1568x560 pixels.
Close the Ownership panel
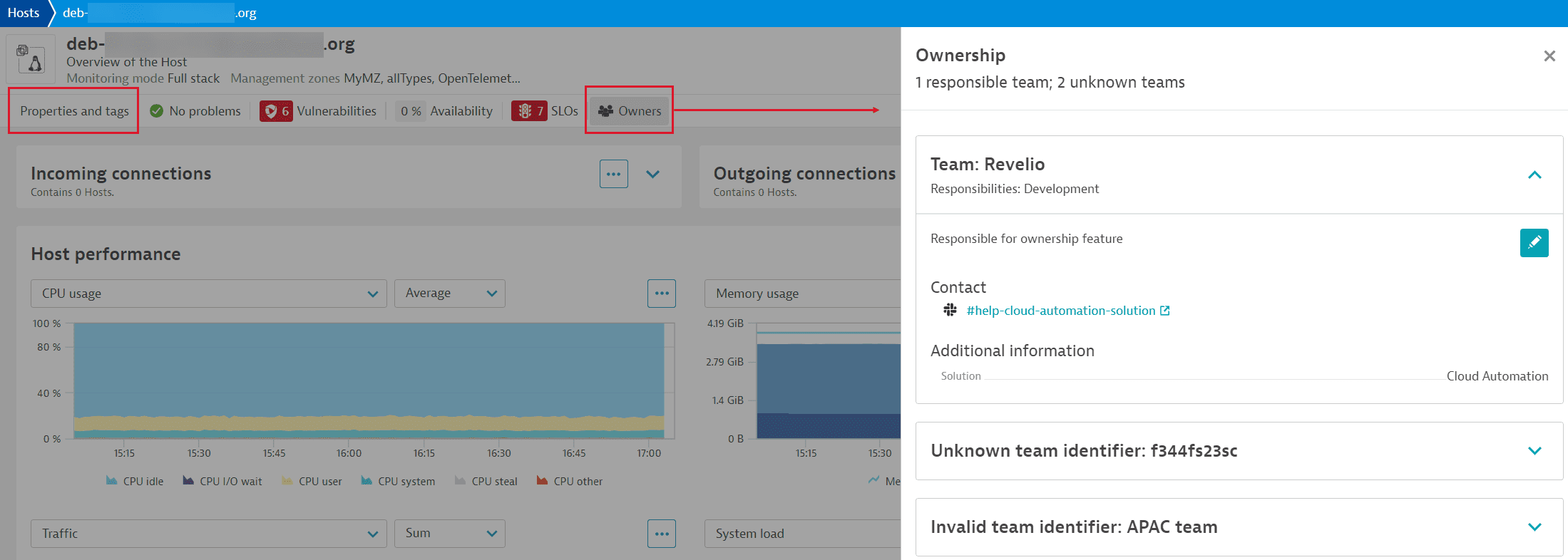click(x=1549, y=56)
